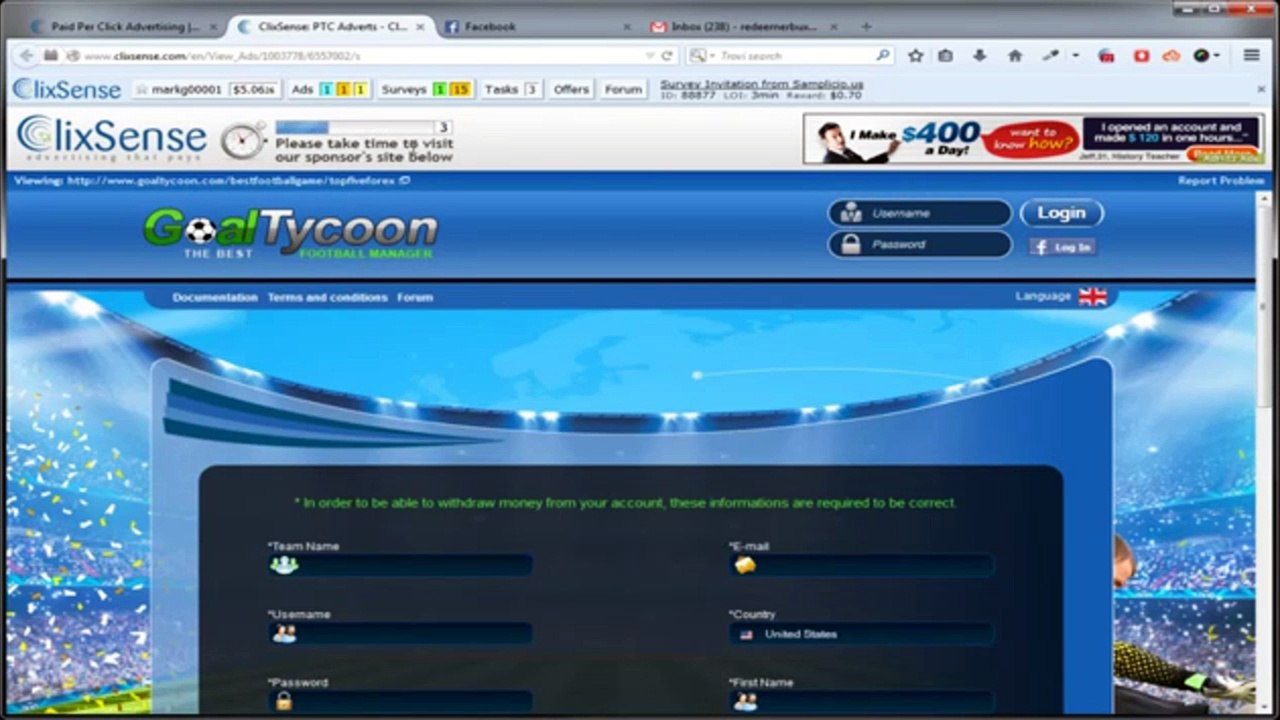Close the ClixSense toolbar with the X

click(1261, 89)
